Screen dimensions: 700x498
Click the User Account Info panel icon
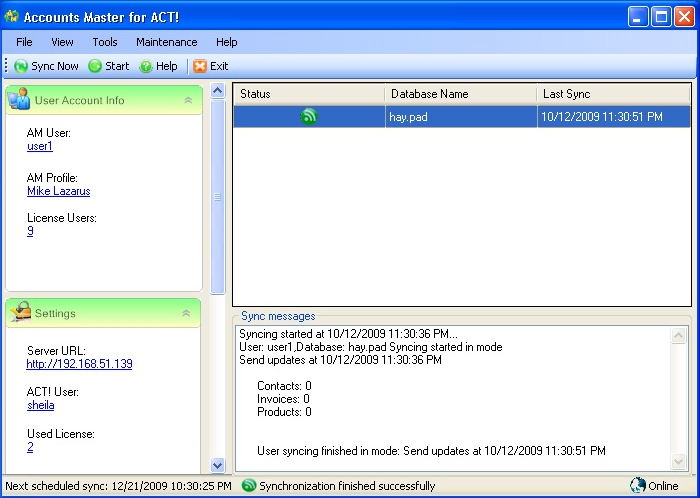[x=20, y=99]
